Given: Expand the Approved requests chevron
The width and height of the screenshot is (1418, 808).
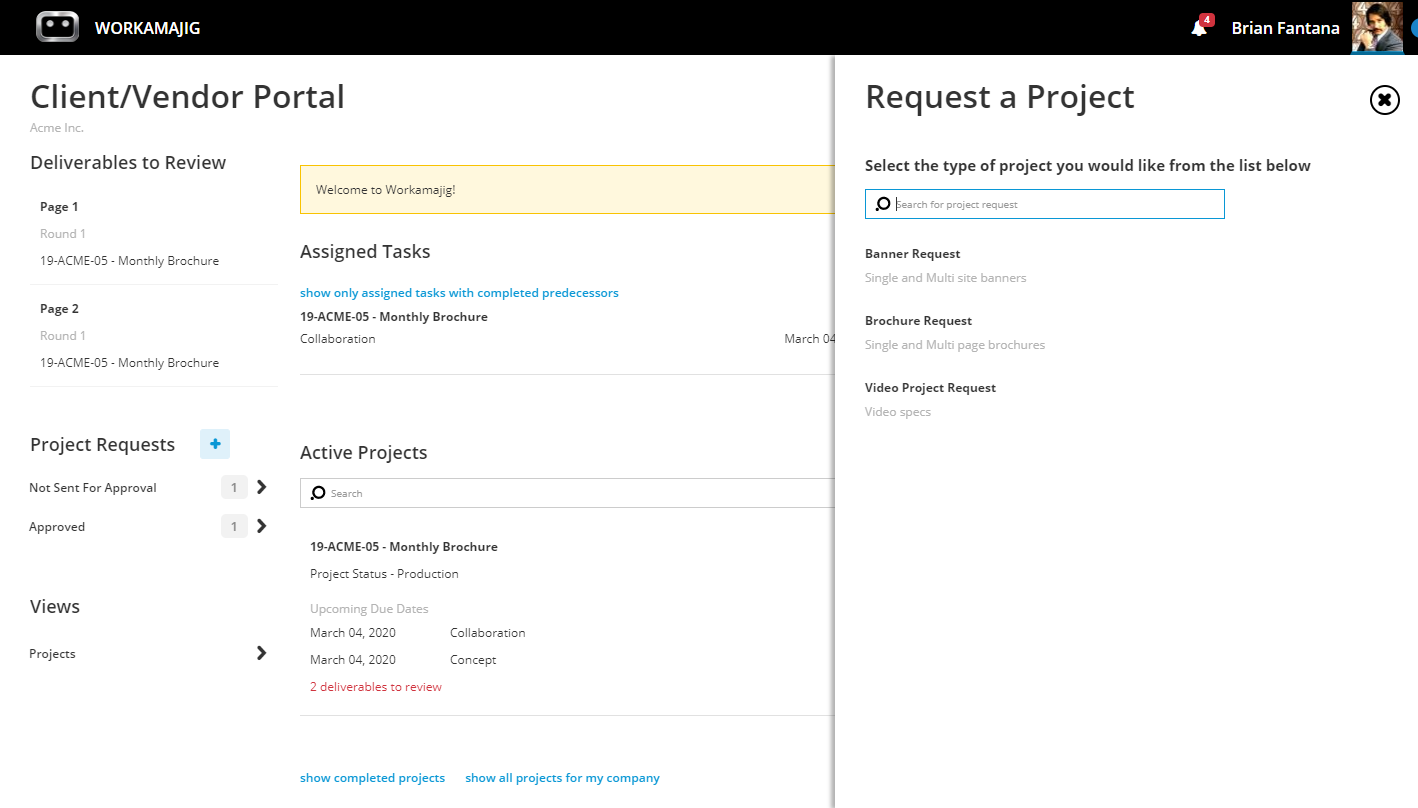Looking at the screenshot, I should tap(261, 526).
